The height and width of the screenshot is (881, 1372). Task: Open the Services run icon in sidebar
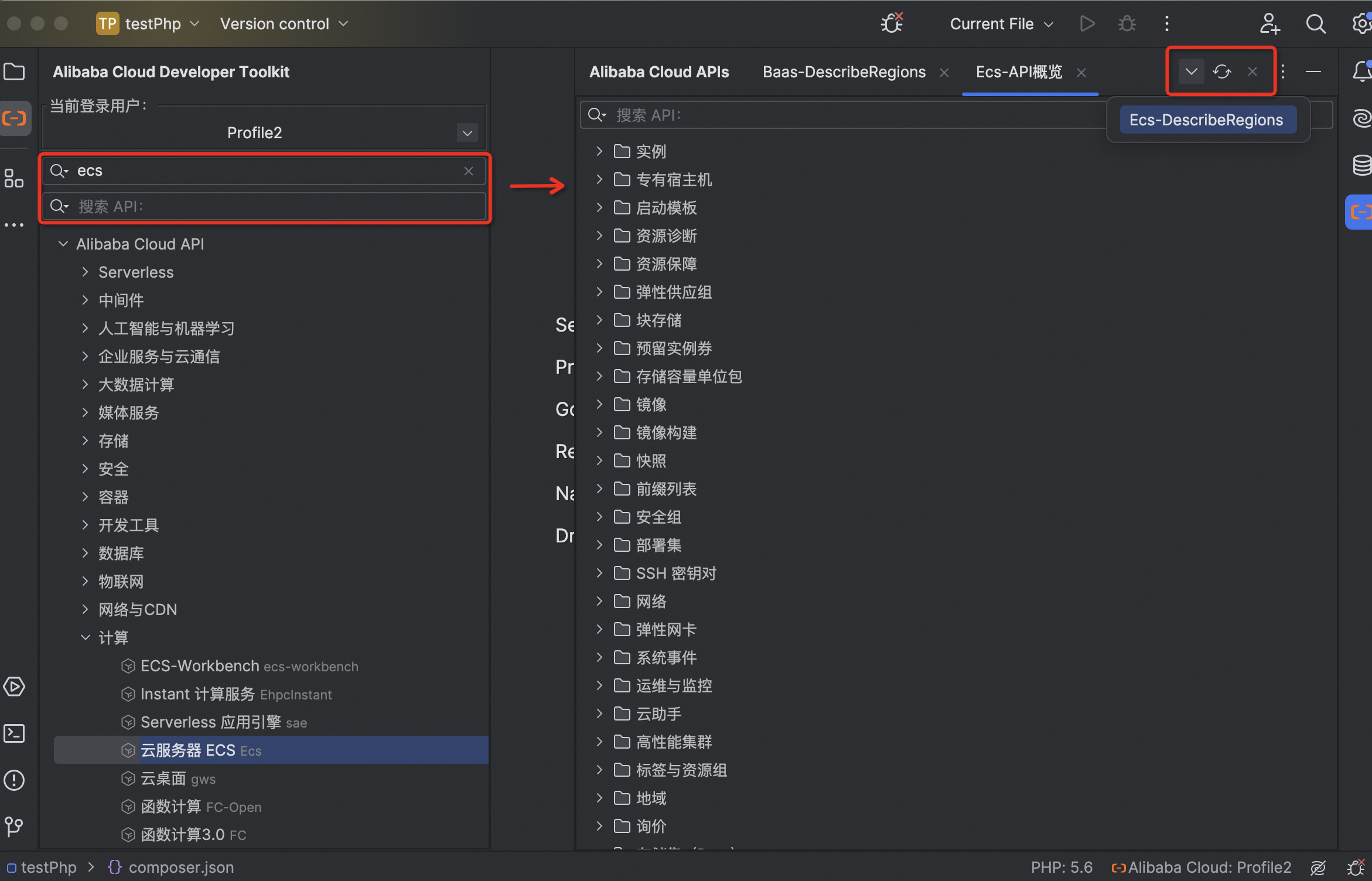tap(14, 687)
